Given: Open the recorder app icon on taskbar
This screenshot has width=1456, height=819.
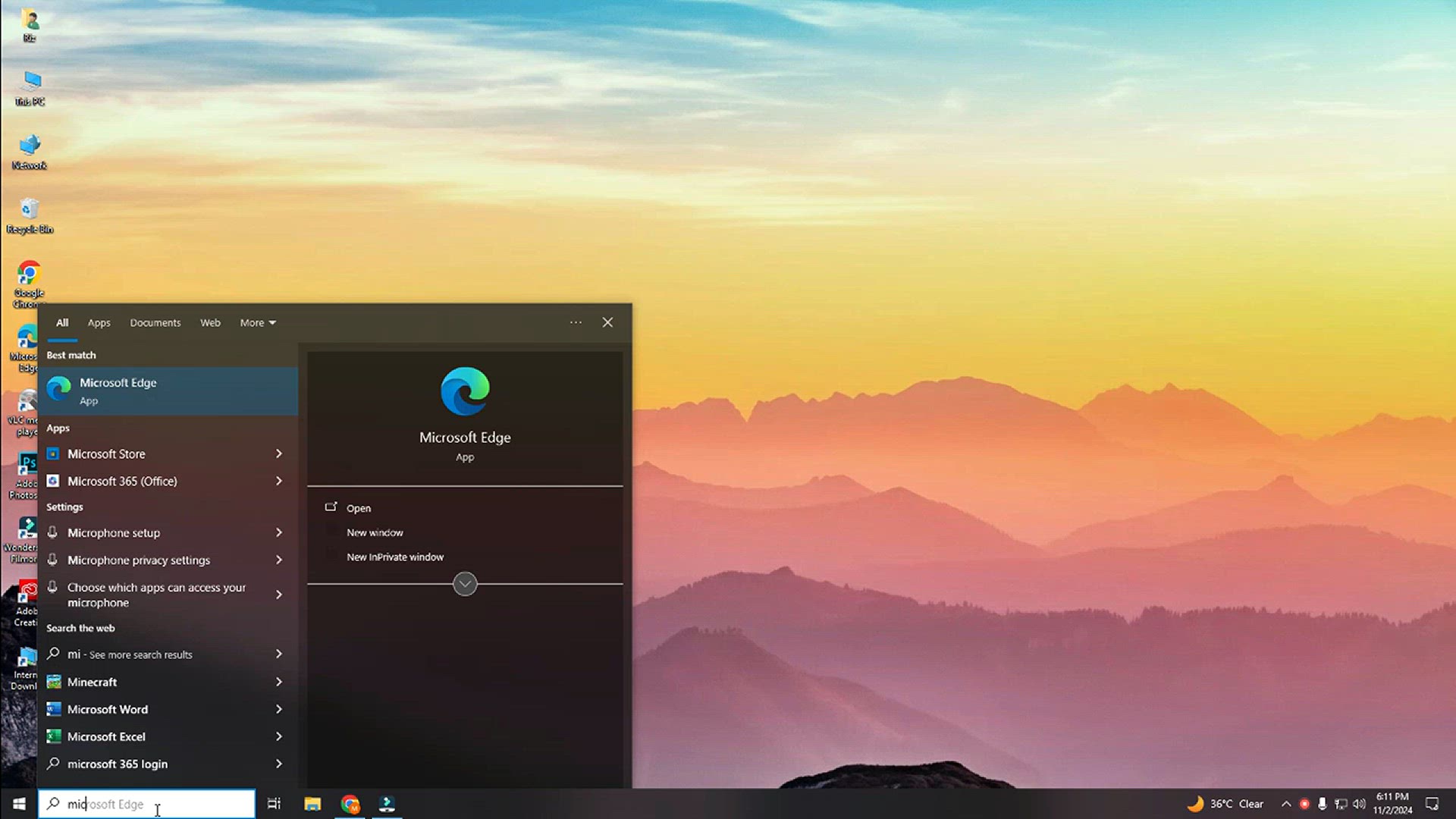Looking at the screenshot, I should point(387,804).
